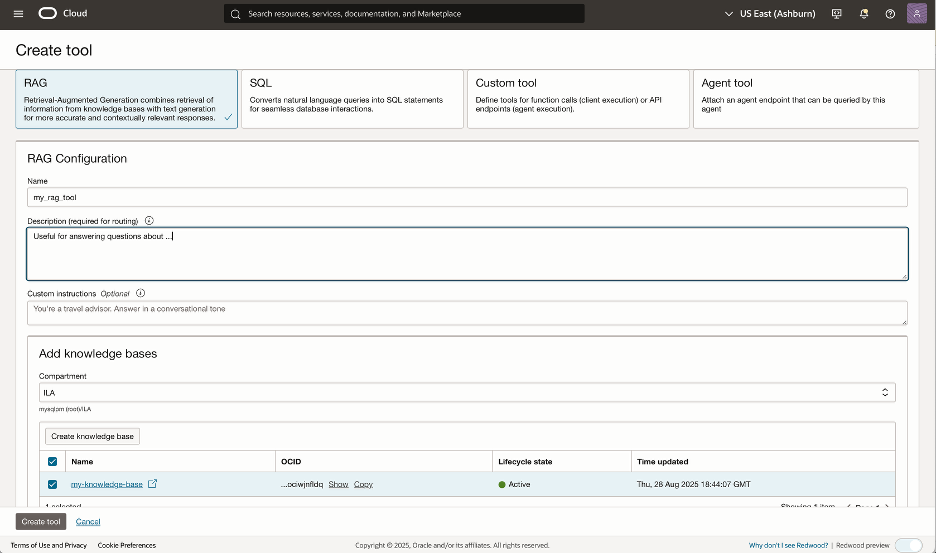Click the Create knowledge base button
This screenshot has height=554, width=936.
click(x=94, y=436)
